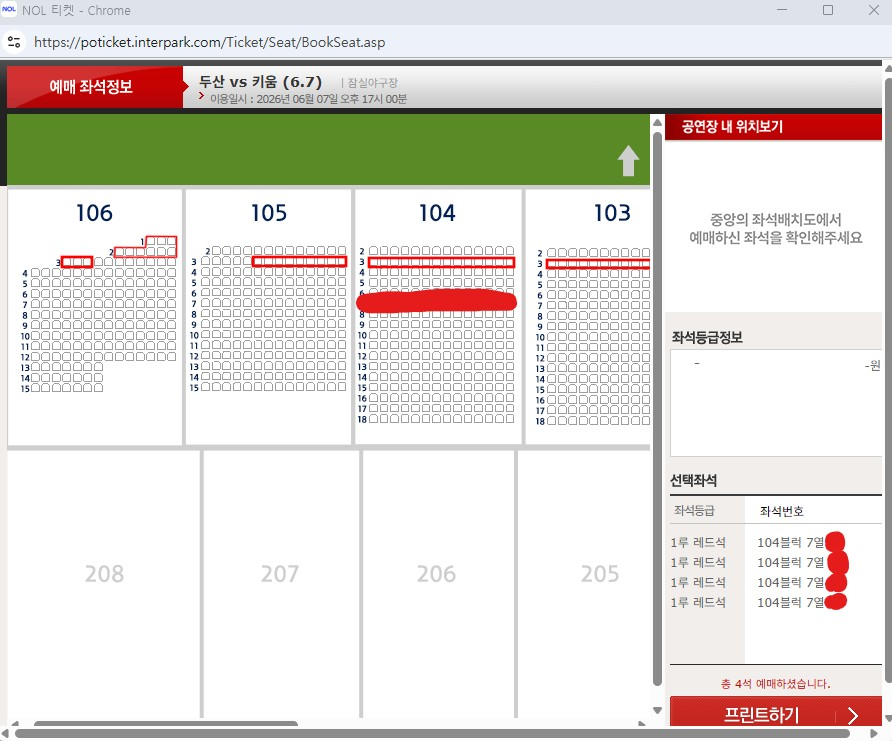
Task: Click the arrow icon on 프린트하기 button
Action: (852, 715)
